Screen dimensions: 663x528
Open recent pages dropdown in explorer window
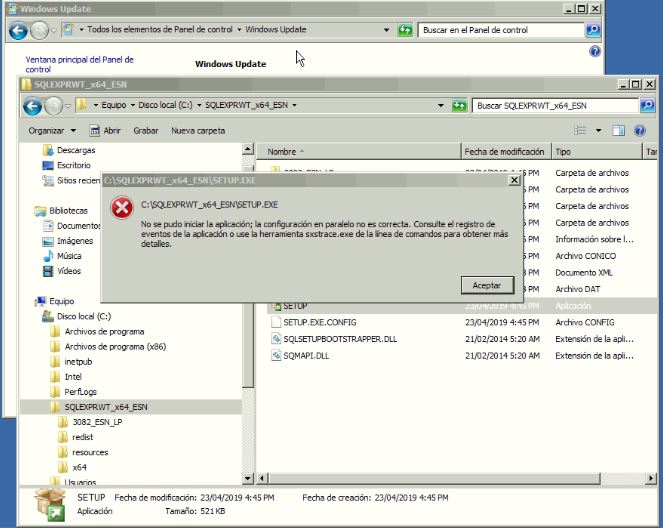(68, 106)
